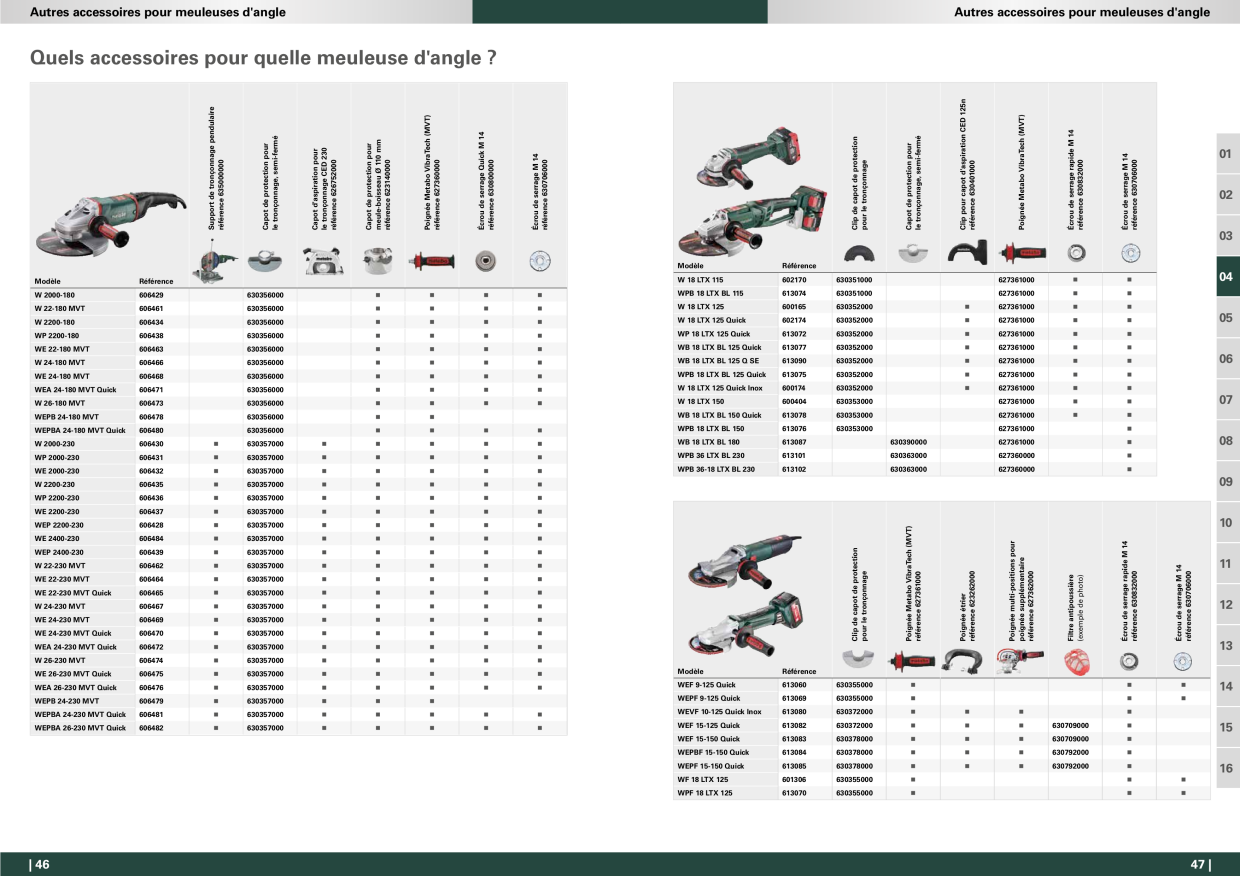
Task: Click model "WEF 9-125 Quick"
Action: pos(706,684)
